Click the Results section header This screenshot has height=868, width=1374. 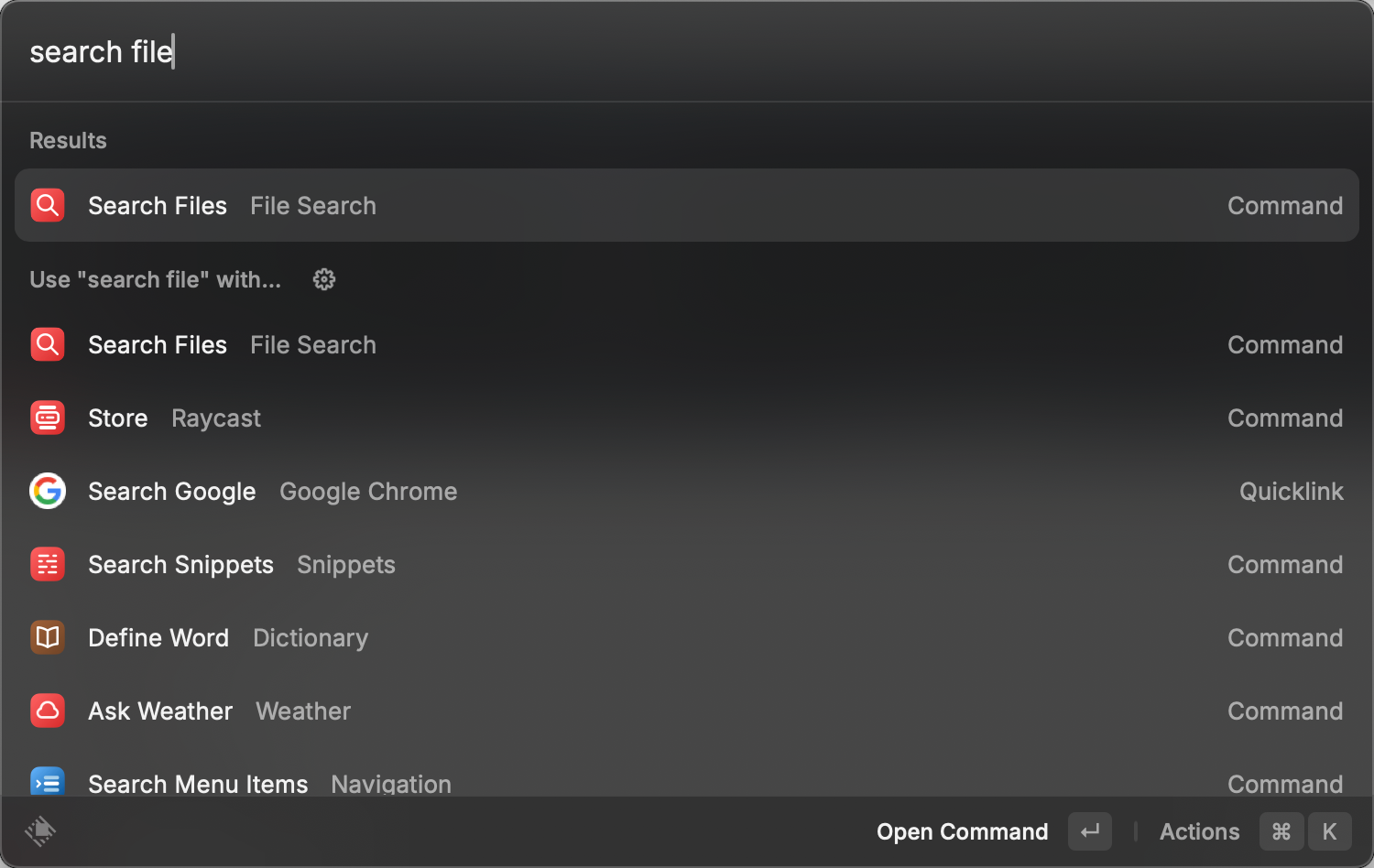click(68, 140)
